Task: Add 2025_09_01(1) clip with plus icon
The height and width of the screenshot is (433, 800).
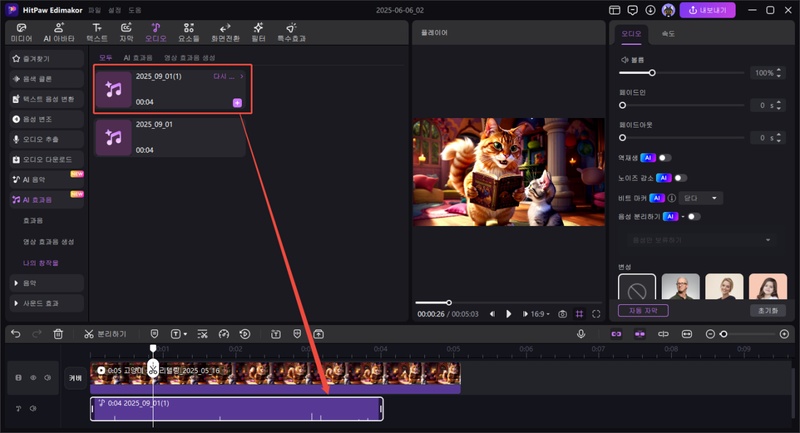Action: (237, 103)
